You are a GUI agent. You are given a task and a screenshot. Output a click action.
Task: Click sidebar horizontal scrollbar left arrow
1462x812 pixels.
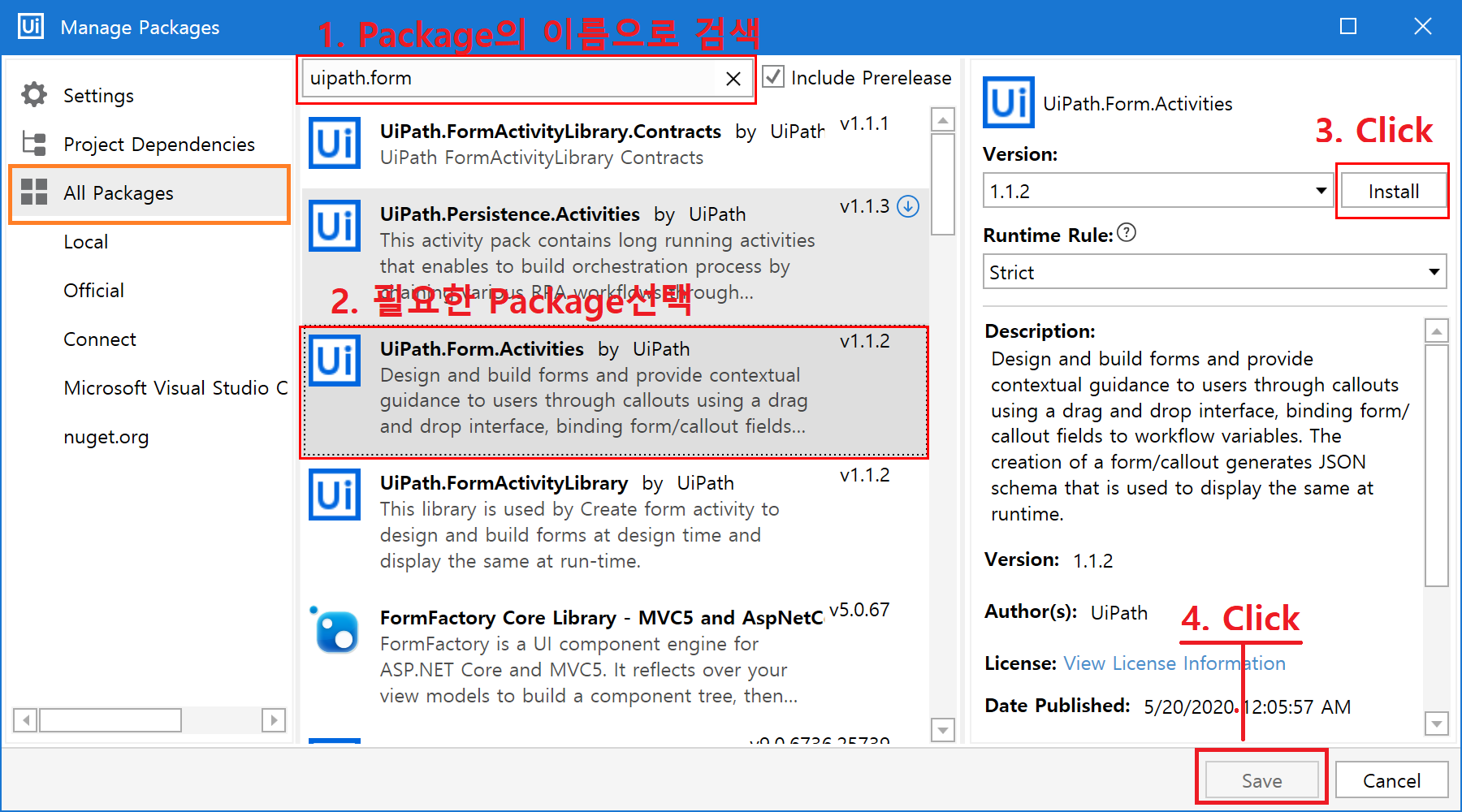pos(25,719)
